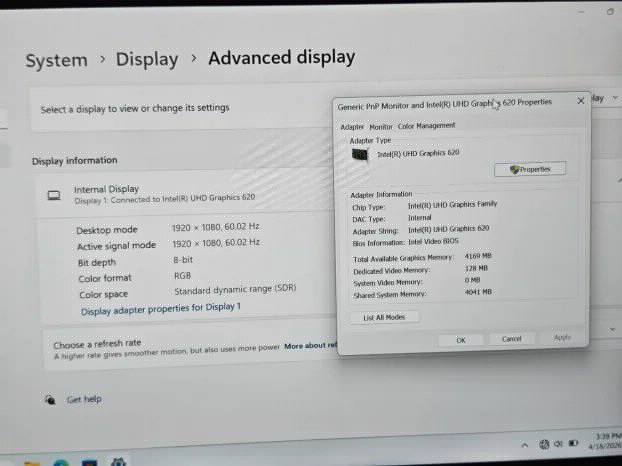
Task: Click the Apply button
Action: click(562, 338)
